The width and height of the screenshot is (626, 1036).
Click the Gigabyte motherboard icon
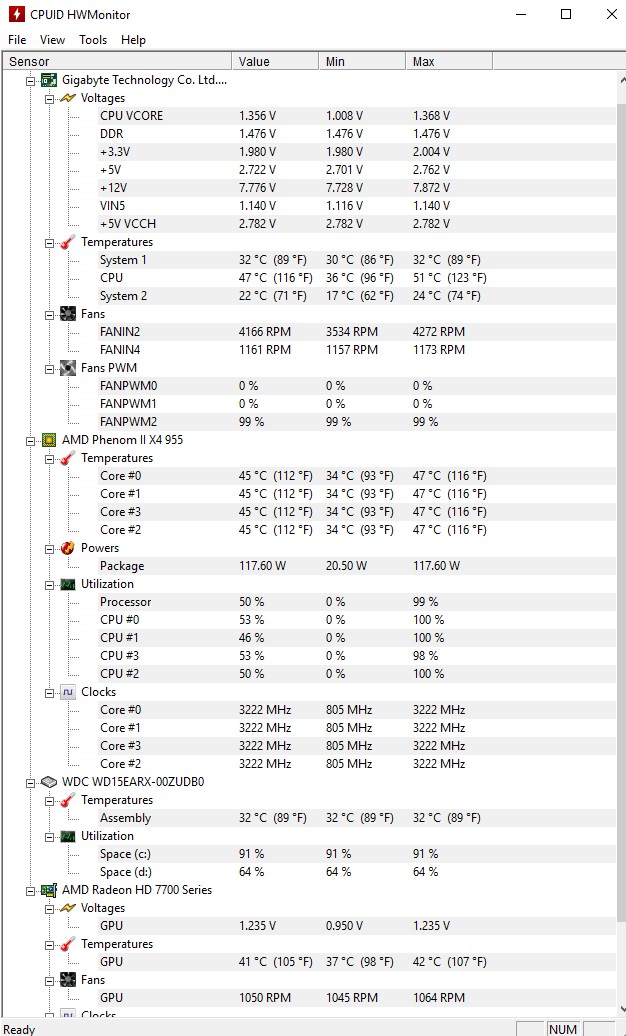(x=49, y=80)
